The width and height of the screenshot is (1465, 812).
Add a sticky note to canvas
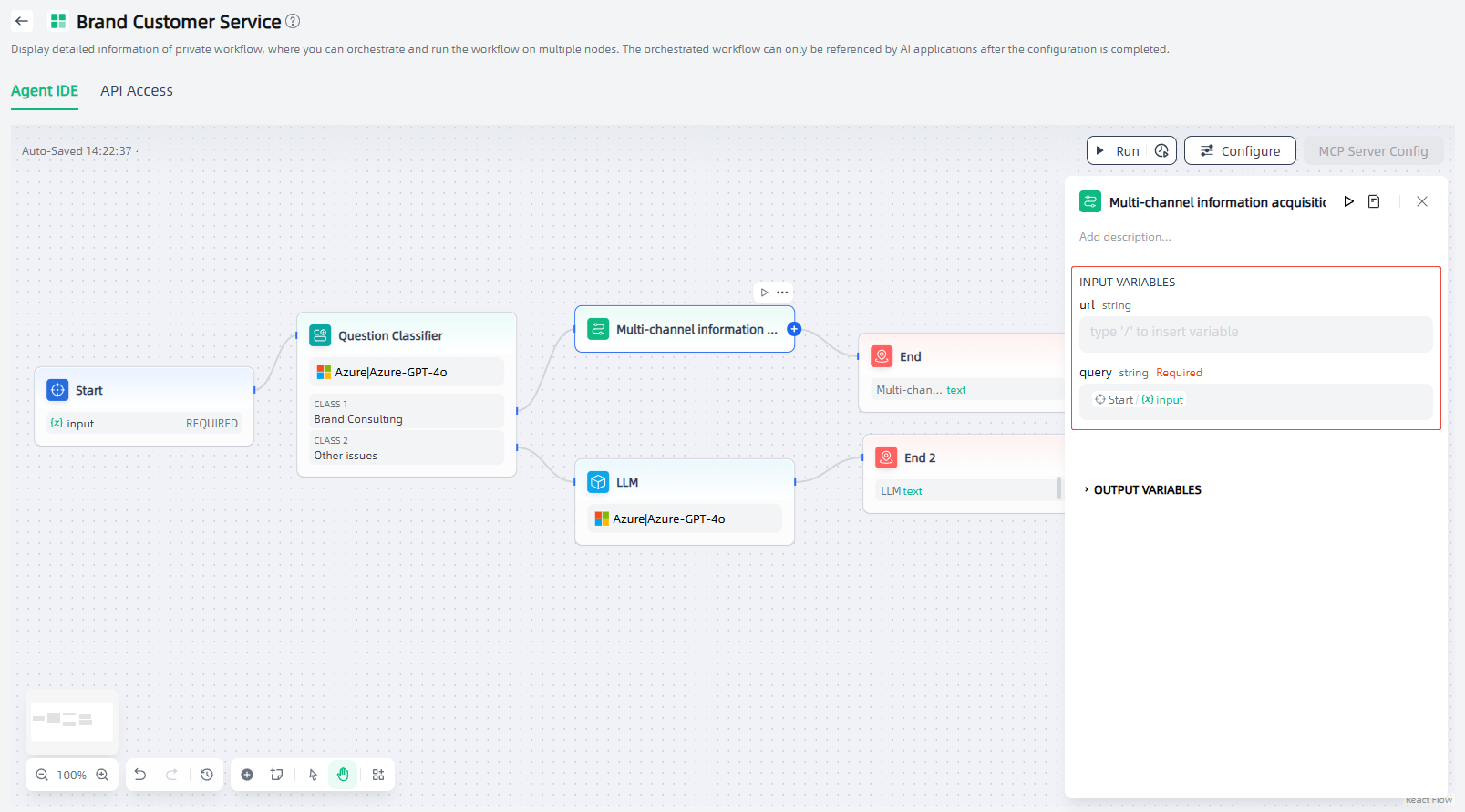[x=277, y=775]
